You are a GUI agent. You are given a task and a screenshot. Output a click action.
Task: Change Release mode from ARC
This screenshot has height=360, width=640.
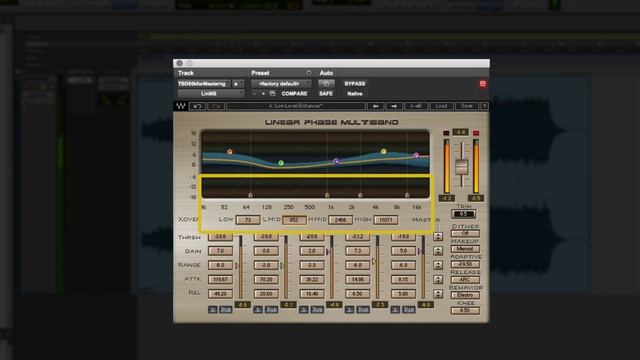(x=465, y=280)
